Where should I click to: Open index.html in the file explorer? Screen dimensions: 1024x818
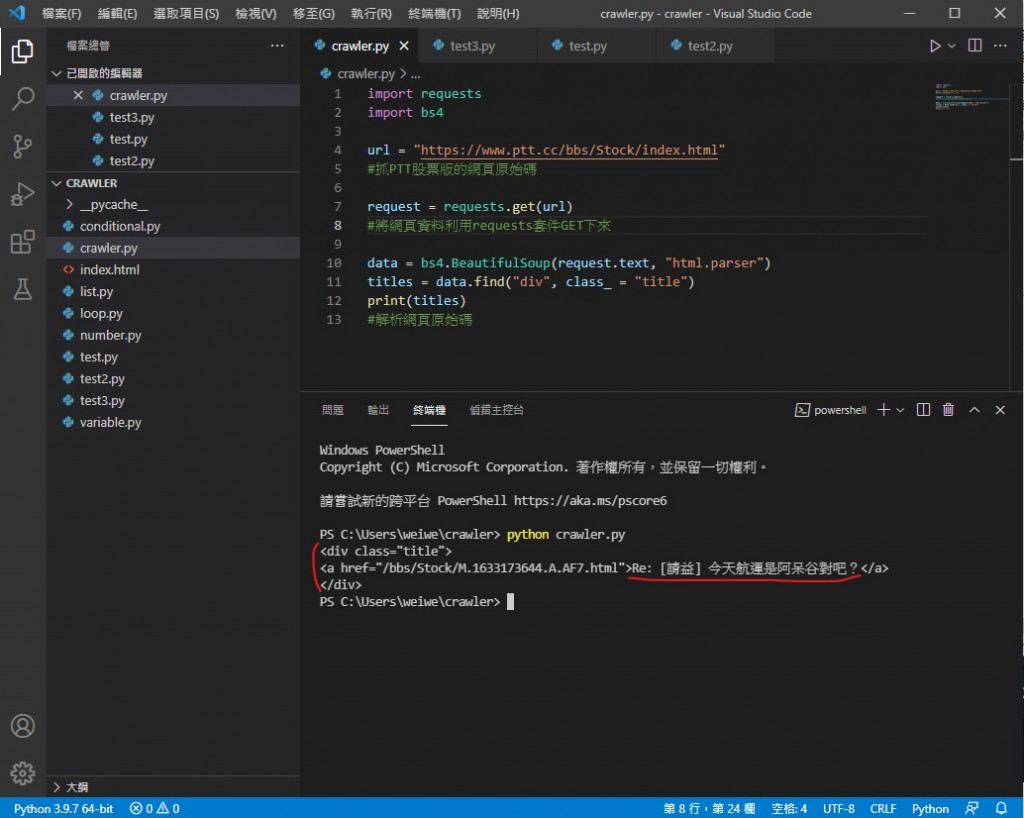tap(109, 270)
